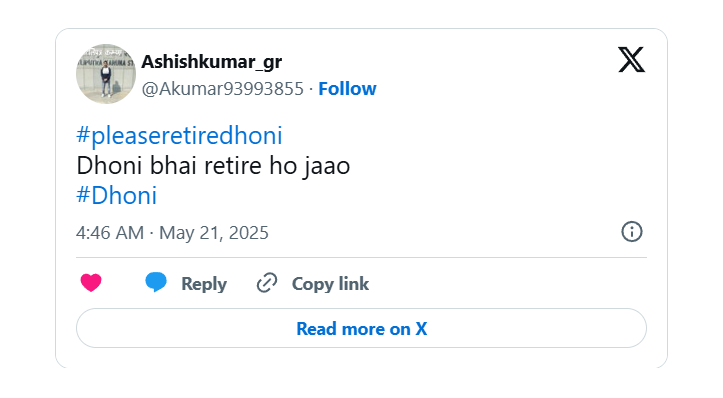Follow the Ashishkumar_gr account

point(347,89)
